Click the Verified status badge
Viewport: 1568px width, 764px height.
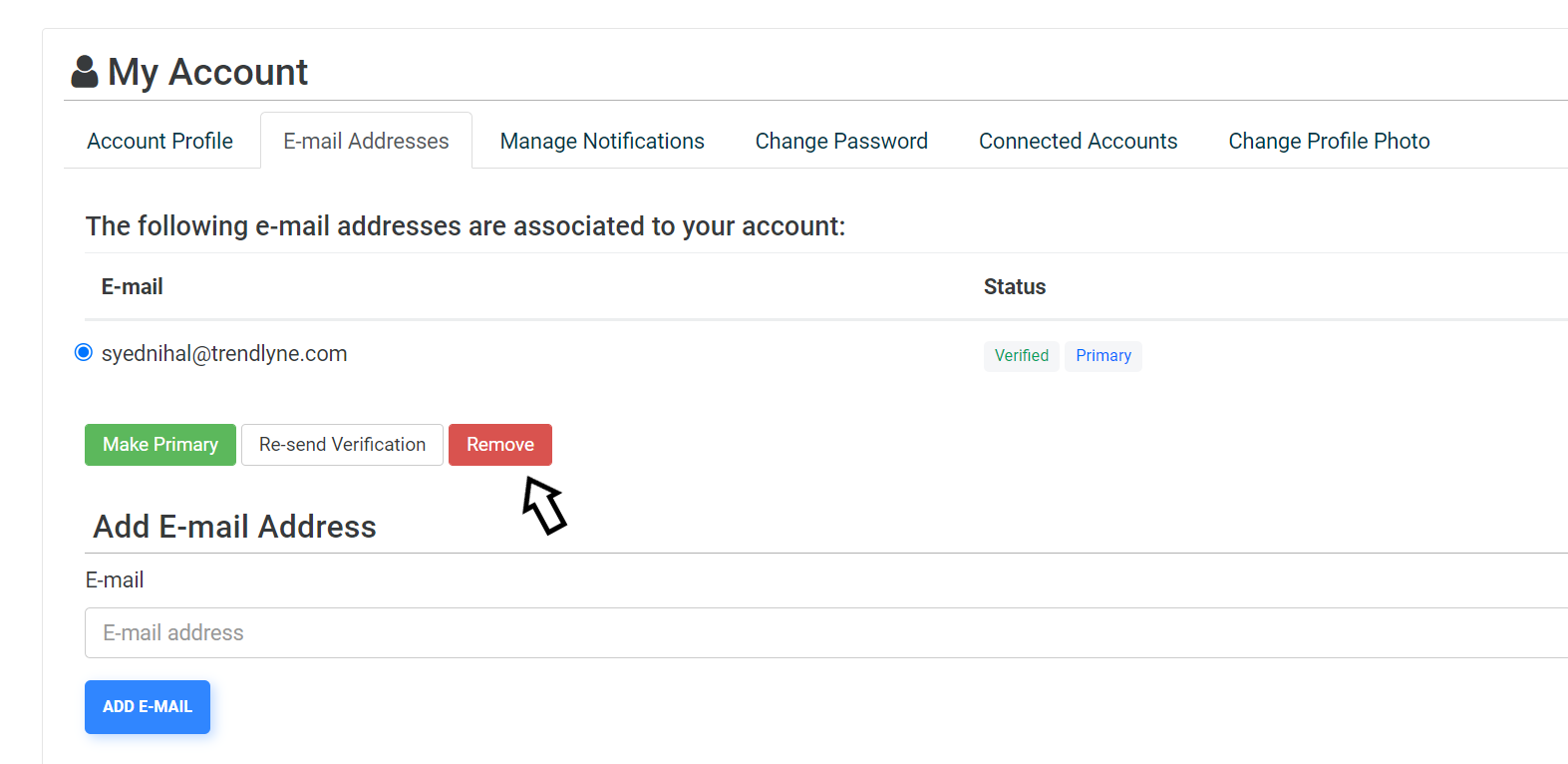tap(1022, 356)
